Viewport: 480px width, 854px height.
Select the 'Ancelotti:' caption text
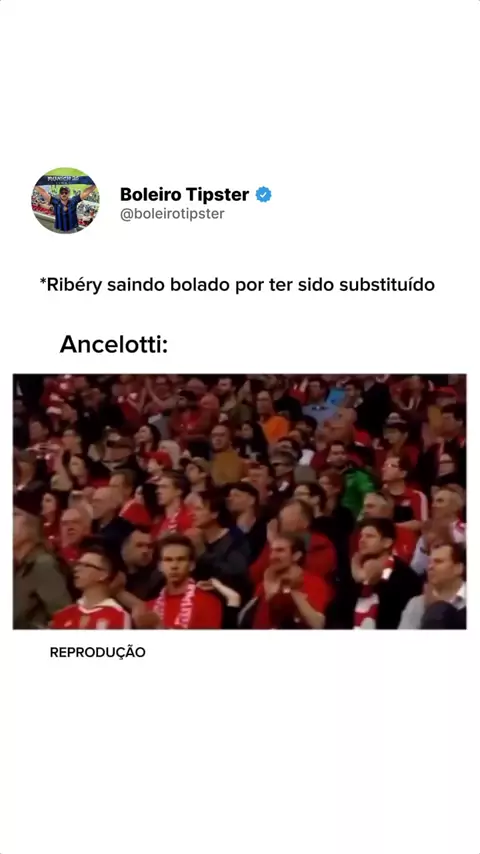tap(114, 344)
